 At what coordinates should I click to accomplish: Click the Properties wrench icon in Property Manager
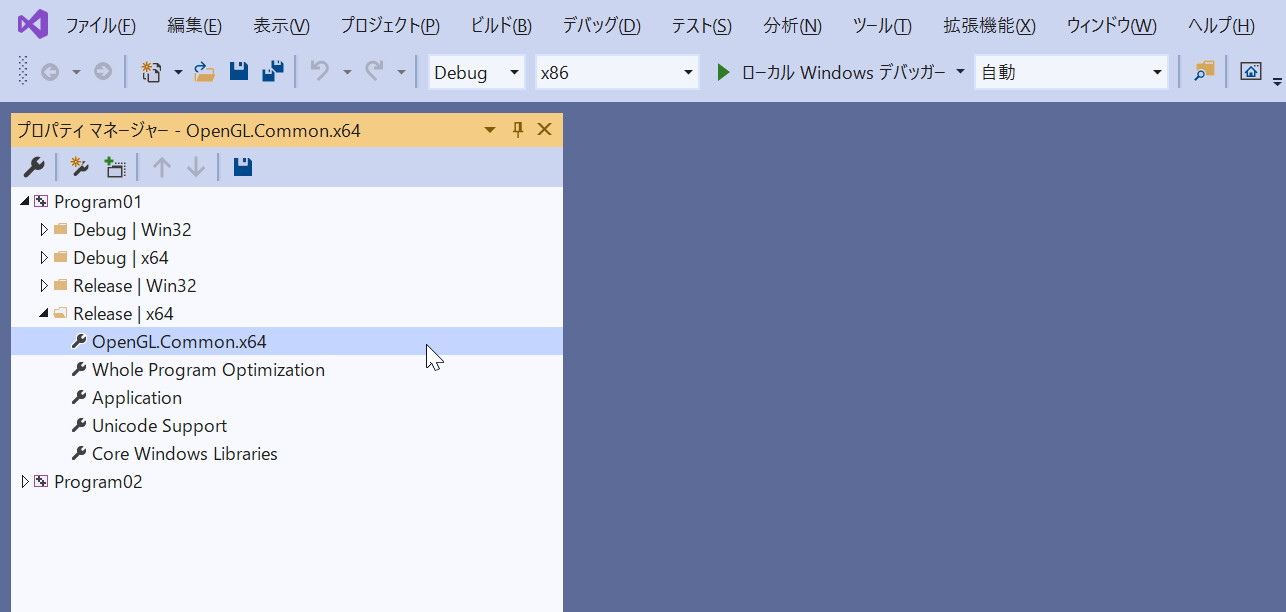tap(33, 167)
